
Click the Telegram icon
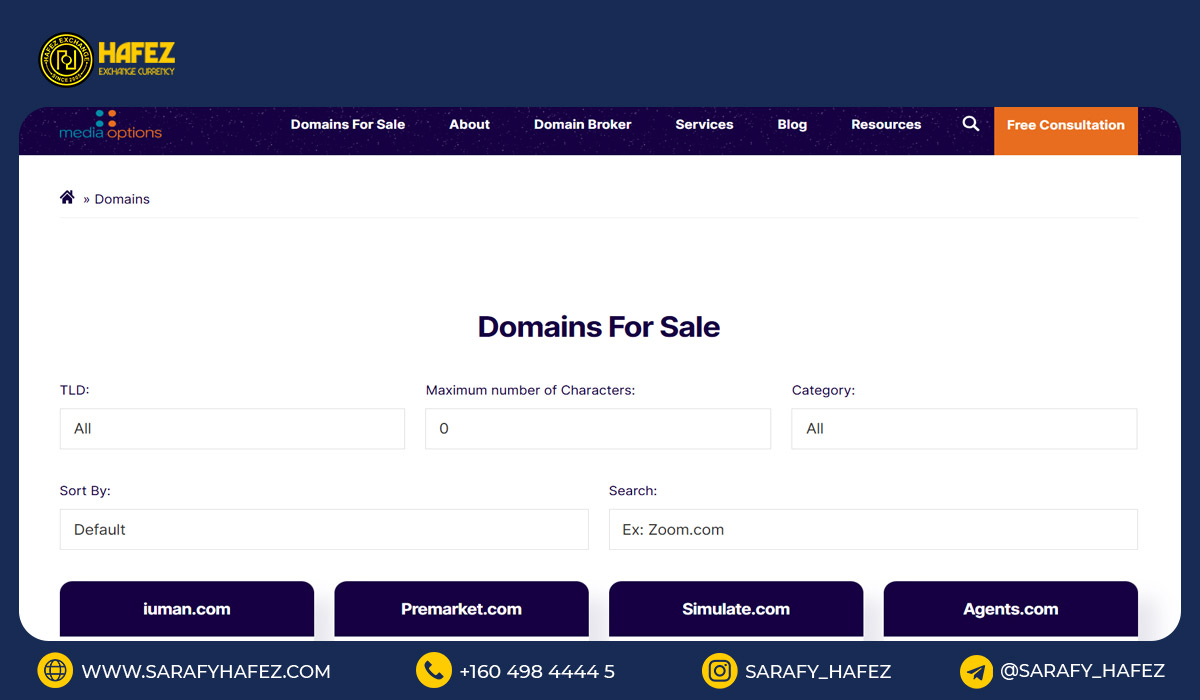coord(976,670)
